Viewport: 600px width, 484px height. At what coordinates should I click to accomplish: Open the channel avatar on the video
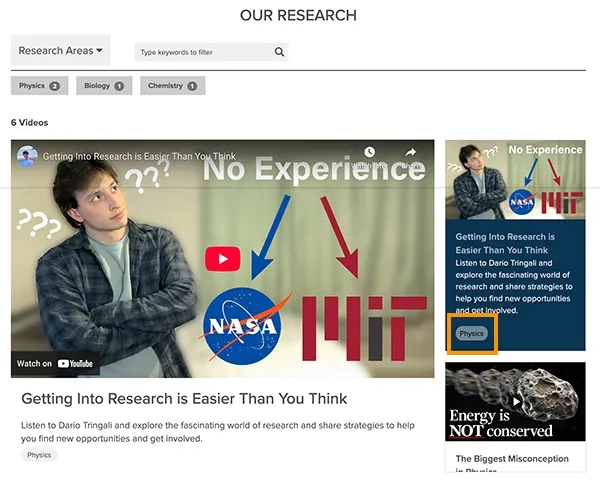[27, 156]
